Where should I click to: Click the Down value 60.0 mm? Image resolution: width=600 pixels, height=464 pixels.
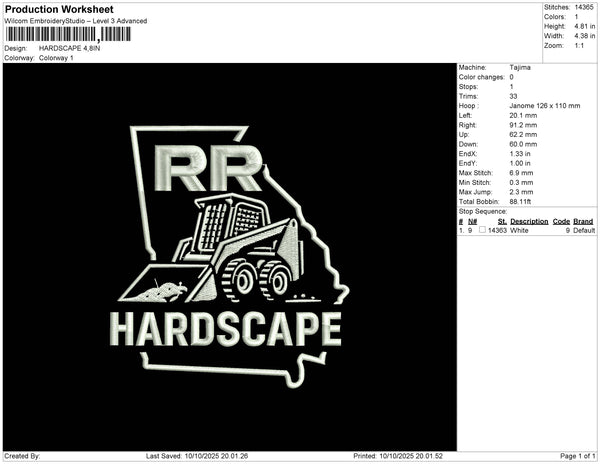coord(523,144)
